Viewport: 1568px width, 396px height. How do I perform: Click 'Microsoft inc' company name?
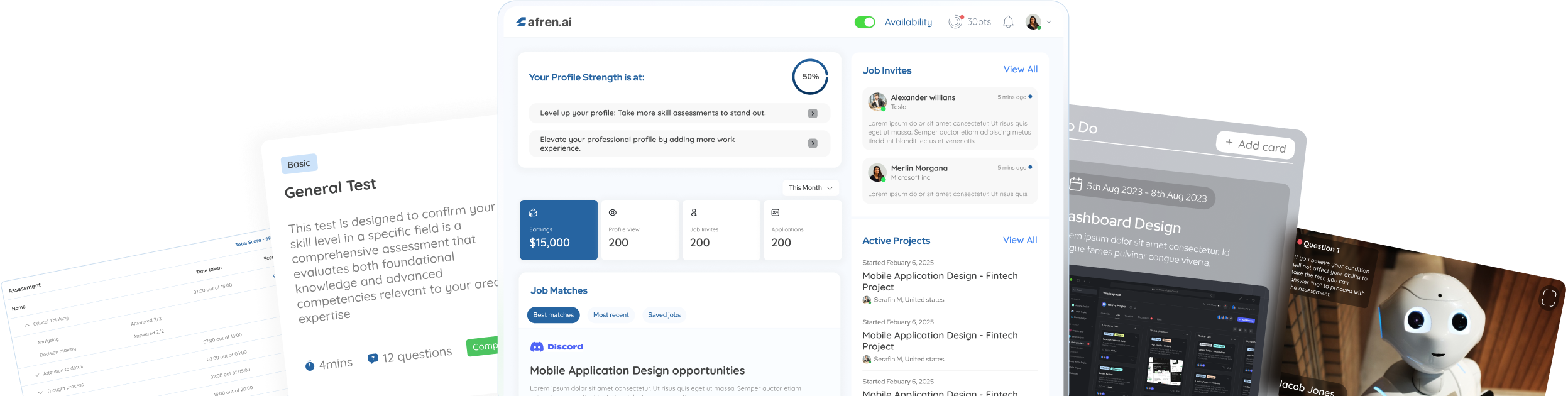911,178
